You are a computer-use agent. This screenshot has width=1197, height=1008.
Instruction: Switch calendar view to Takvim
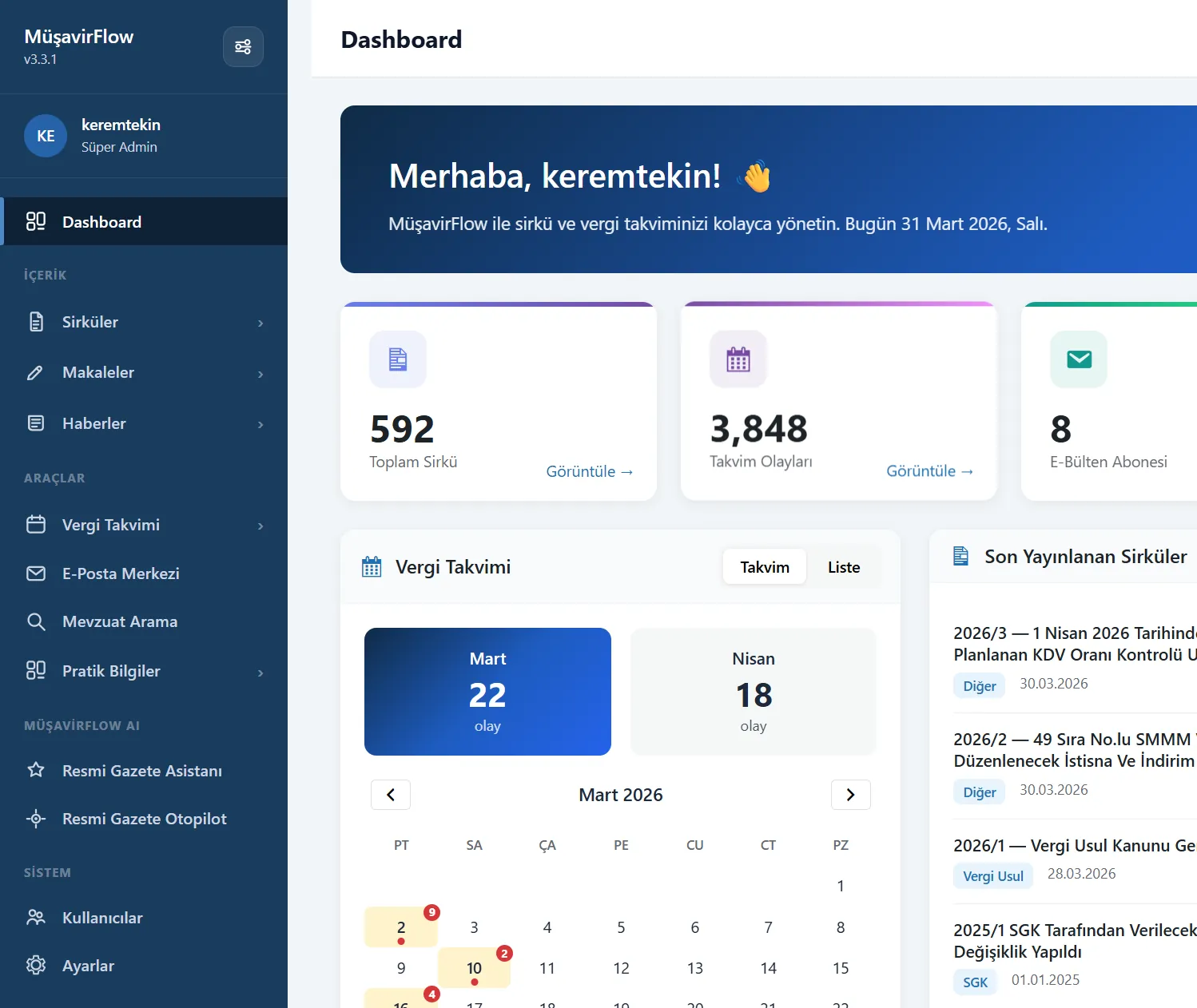pyautogui.click(x=765, y=567)
